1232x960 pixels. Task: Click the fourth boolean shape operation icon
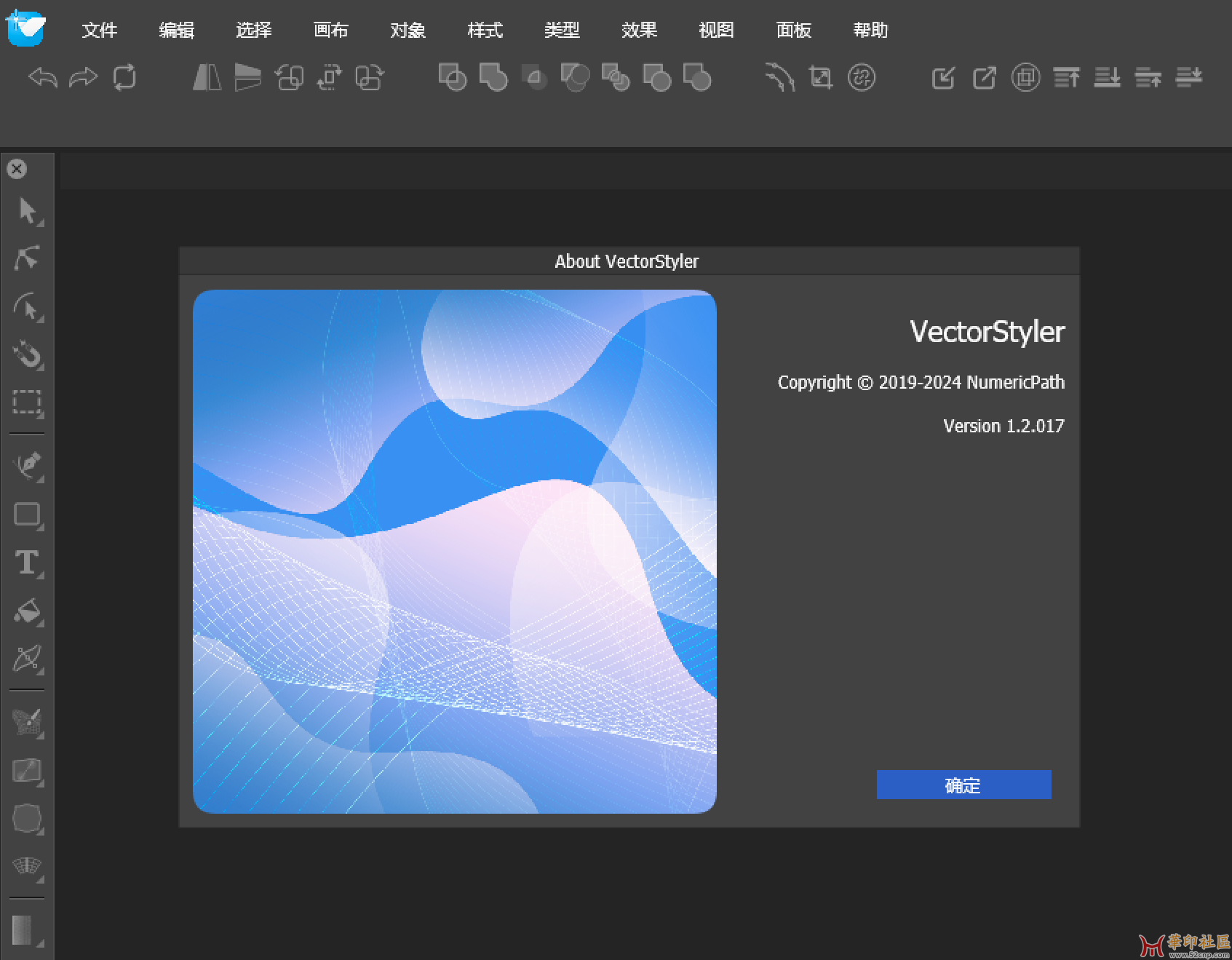(575, 77)
